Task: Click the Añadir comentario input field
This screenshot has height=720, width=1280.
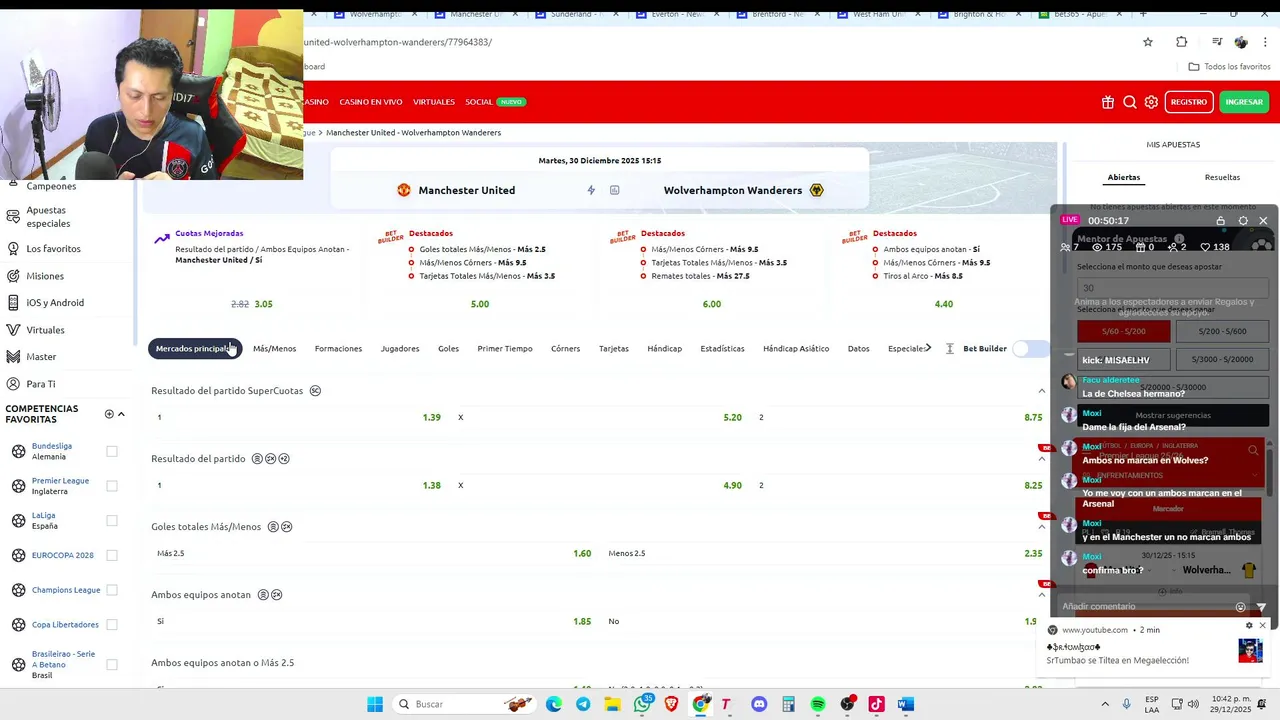Action: tap(1145, 607)
